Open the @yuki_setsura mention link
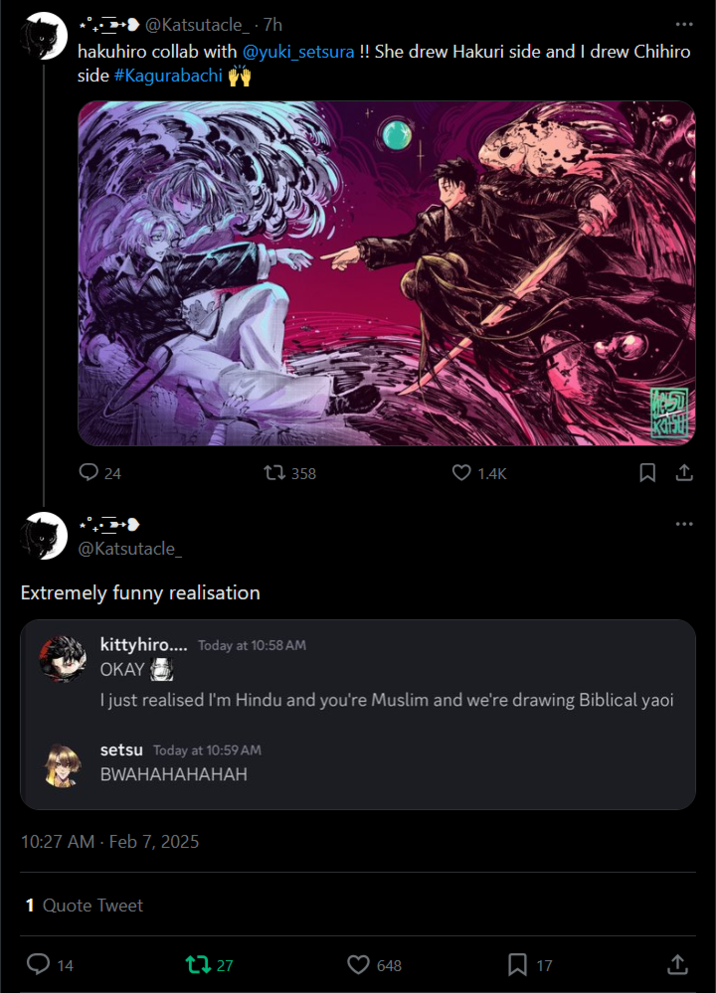Viewport: 716px width, 993px height. click(298, 52)
